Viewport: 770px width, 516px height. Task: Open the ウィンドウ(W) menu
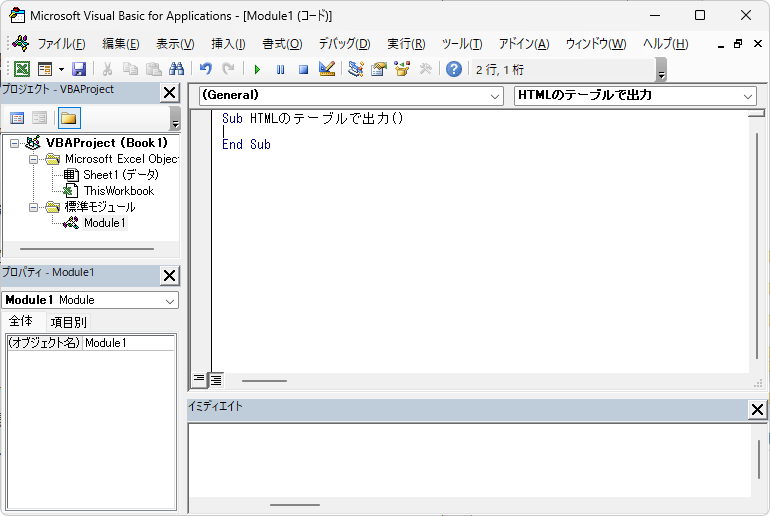coord(596,44)
